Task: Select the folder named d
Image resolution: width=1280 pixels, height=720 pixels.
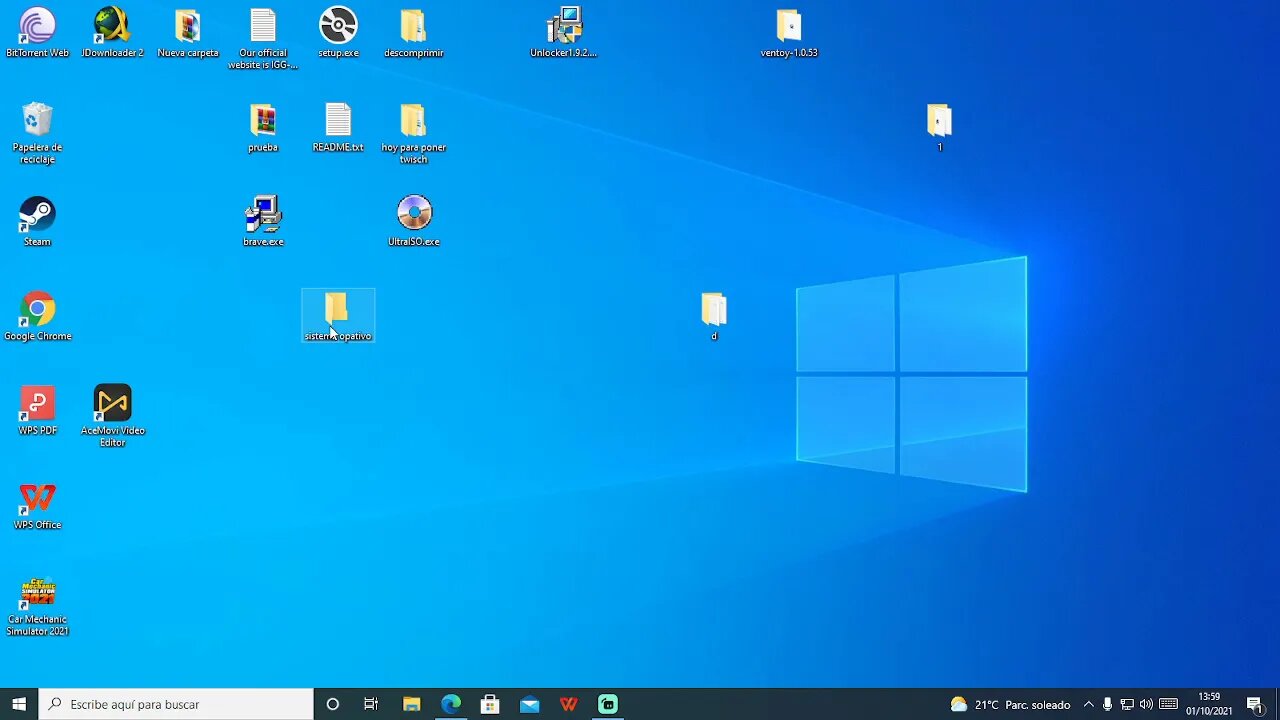Action: pos(714,316)
